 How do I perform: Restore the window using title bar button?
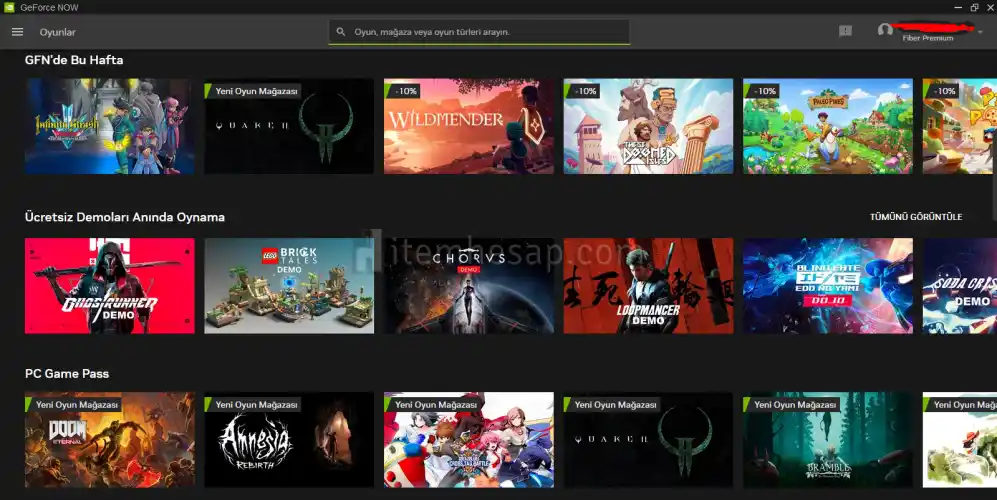pos(974,7)
